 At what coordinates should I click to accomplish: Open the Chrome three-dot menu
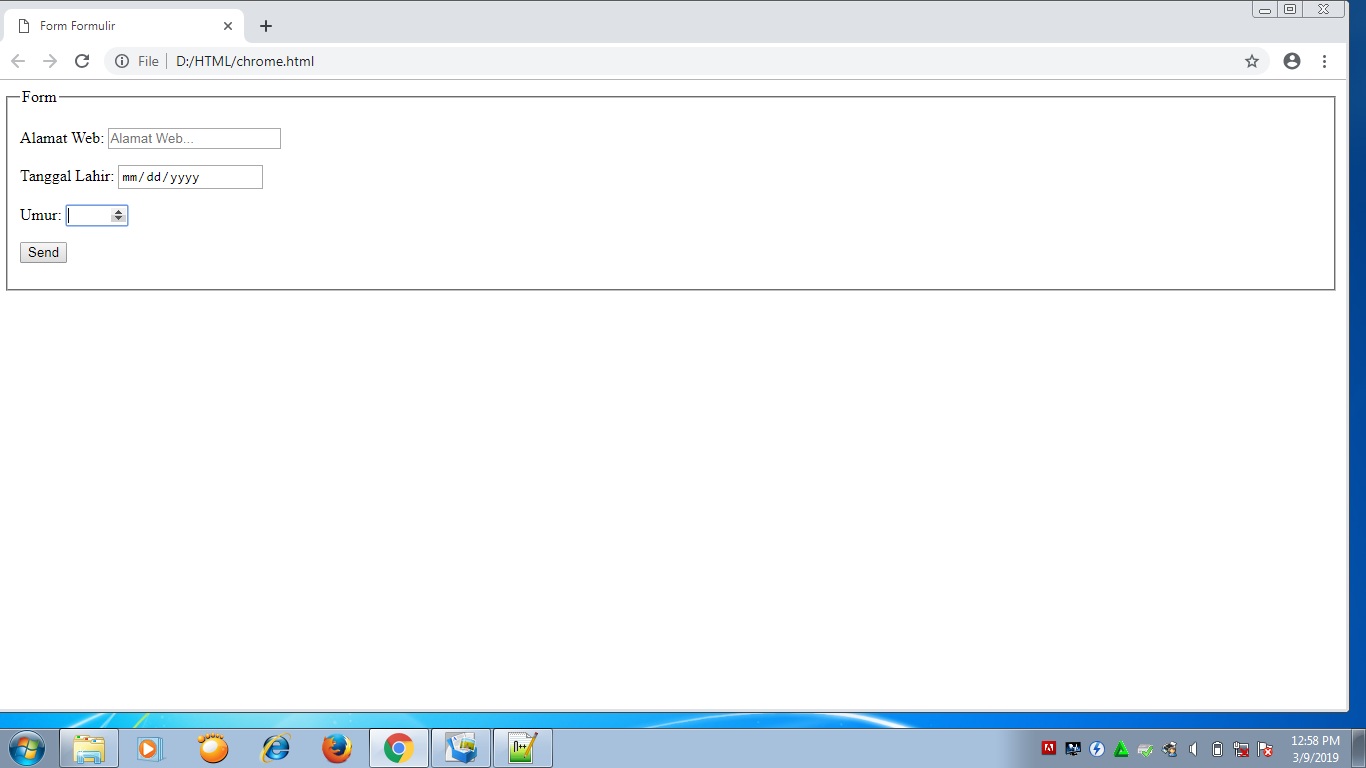coord(1324,60)
